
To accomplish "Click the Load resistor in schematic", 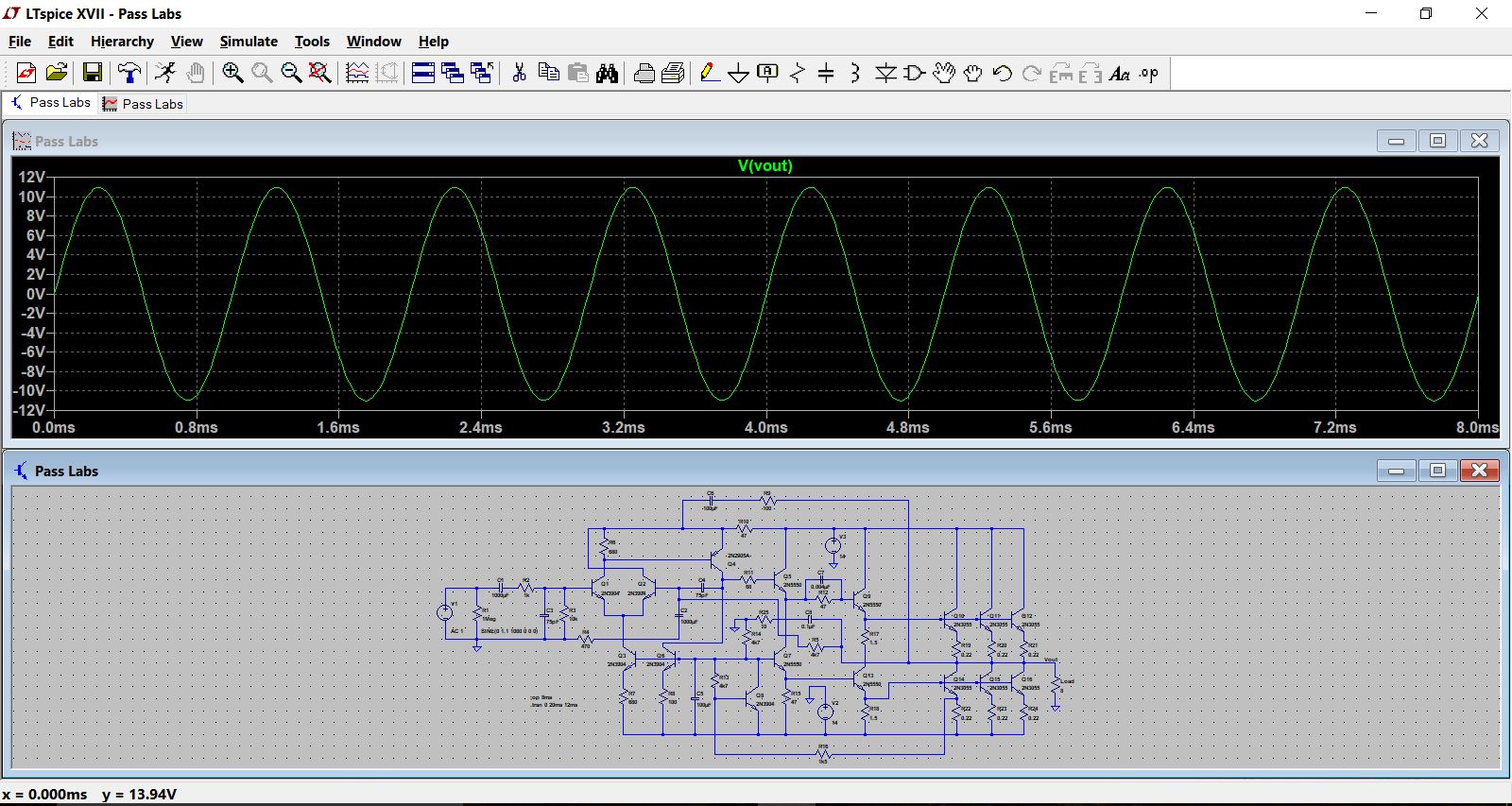I will point(1056,685).
